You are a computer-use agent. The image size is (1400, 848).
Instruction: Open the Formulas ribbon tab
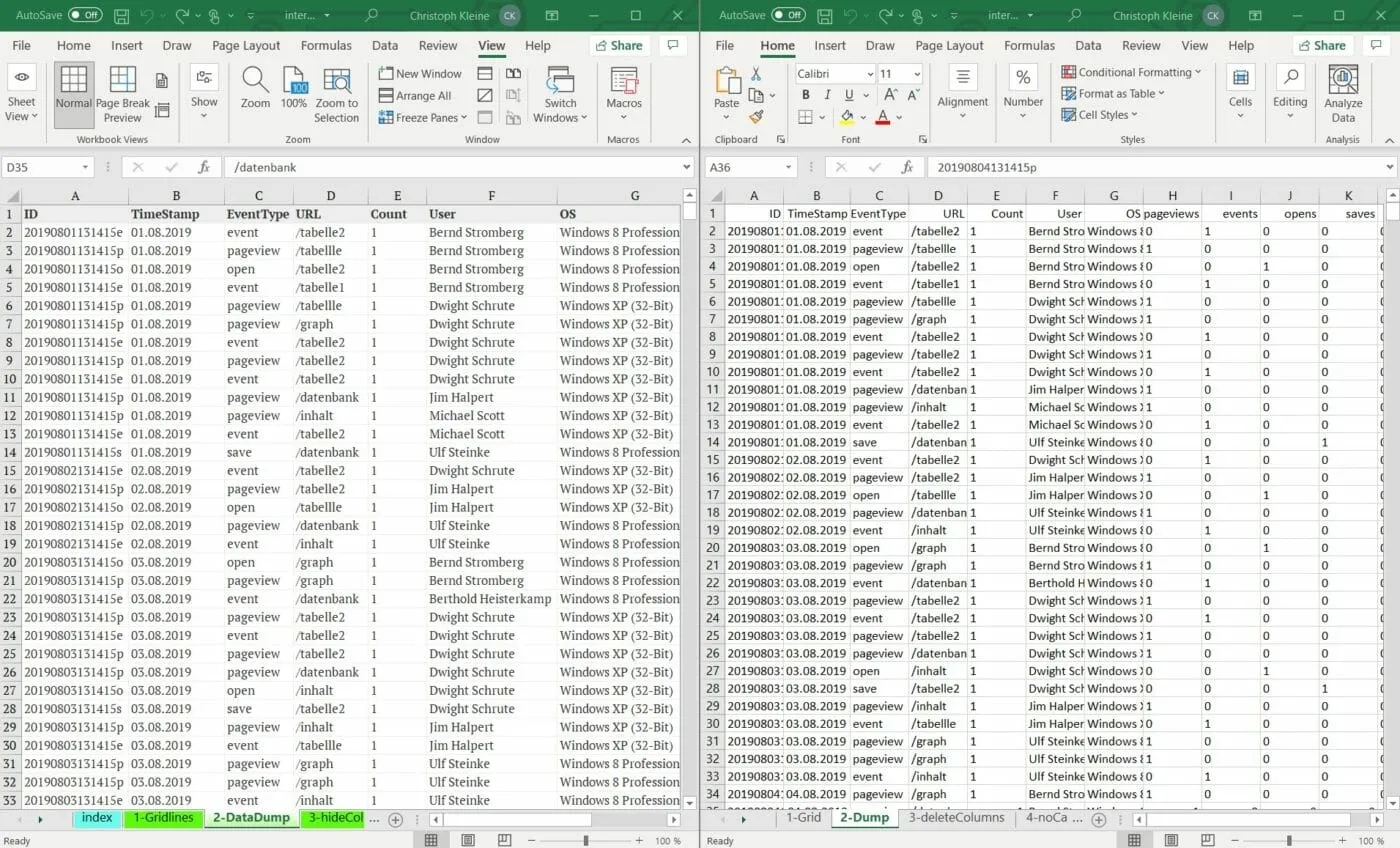click(x=326, y=45)
